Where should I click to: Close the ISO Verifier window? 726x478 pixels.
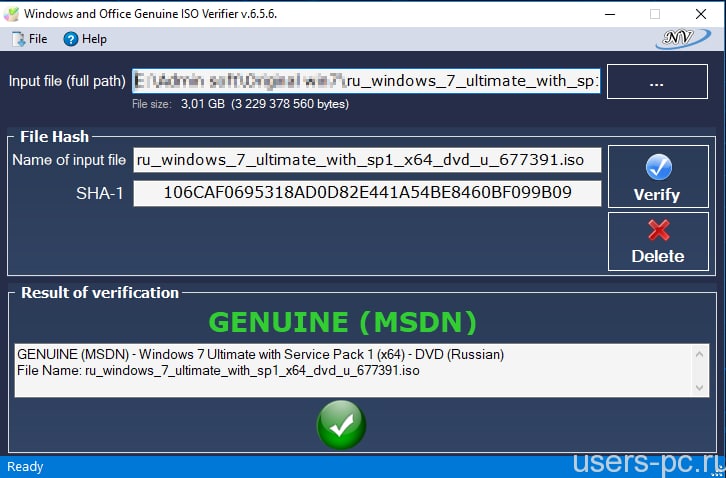tap(701, 14)
